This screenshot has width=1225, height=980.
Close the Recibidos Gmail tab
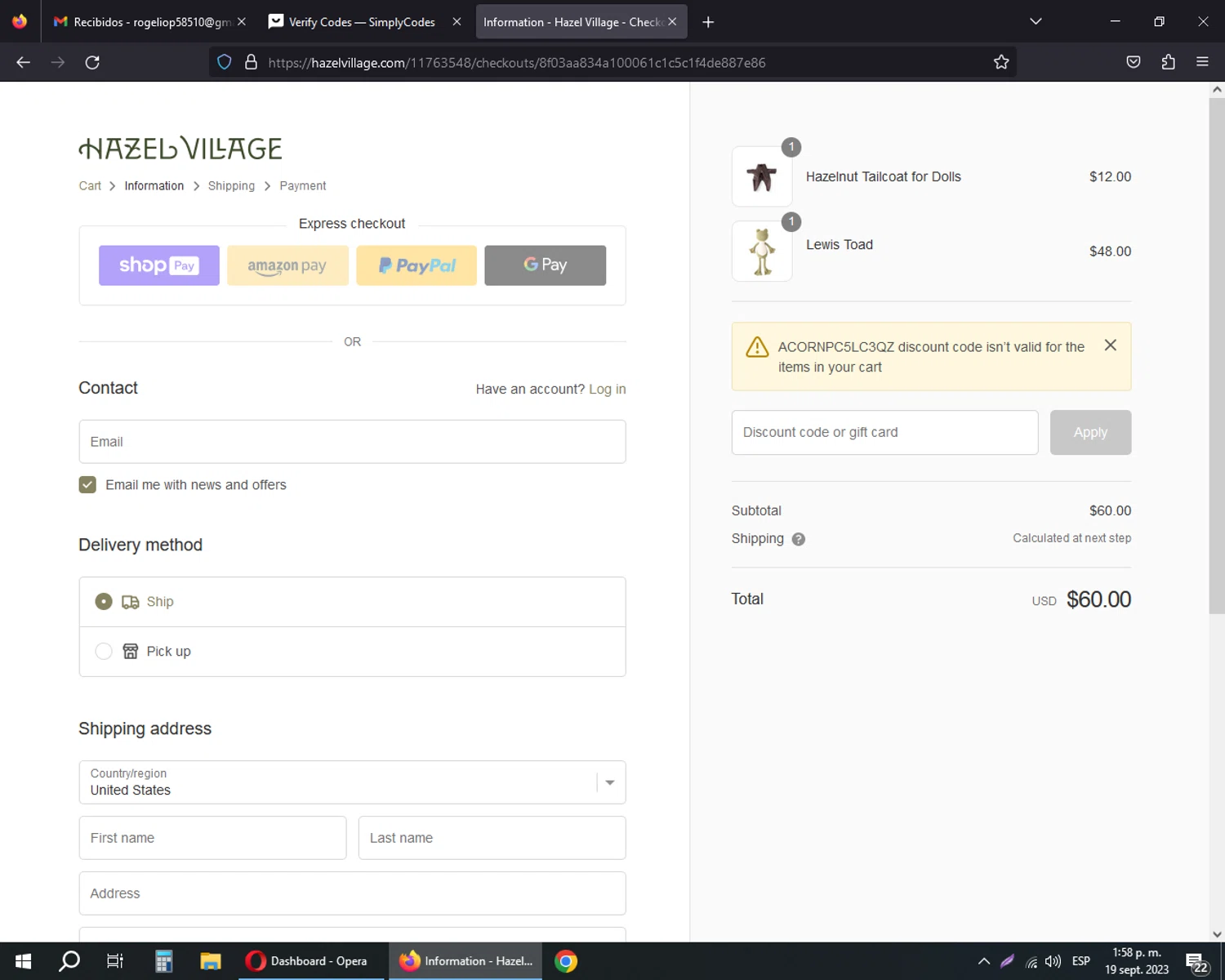241,22
